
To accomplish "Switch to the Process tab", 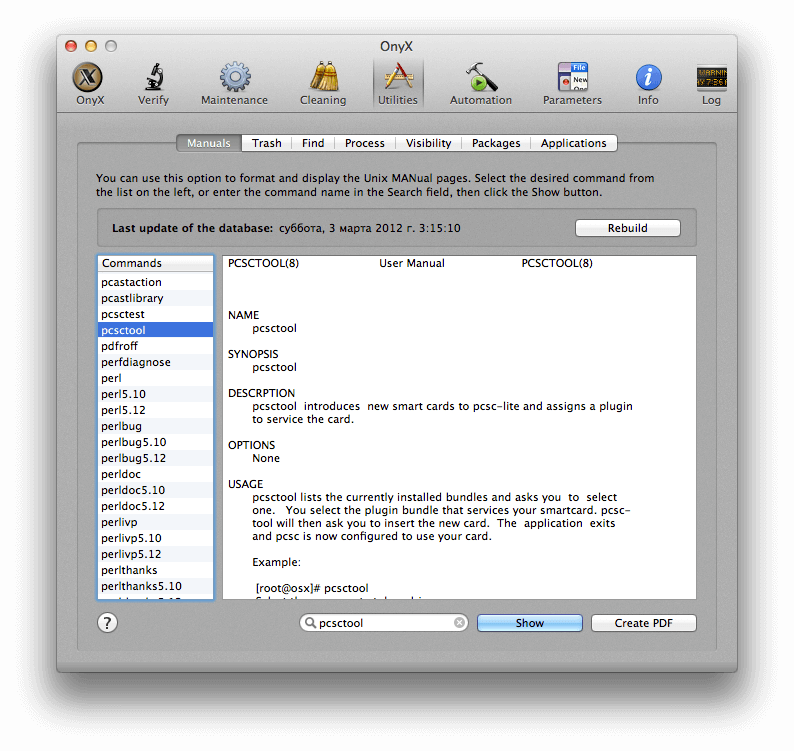I will pos(365,143).
